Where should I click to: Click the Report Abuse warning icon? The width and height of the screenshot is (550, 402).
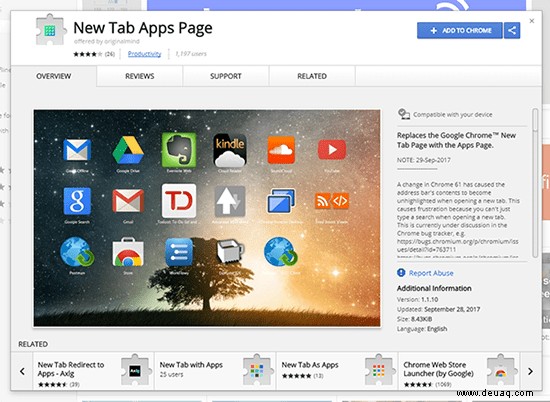(x=401, y=273)
